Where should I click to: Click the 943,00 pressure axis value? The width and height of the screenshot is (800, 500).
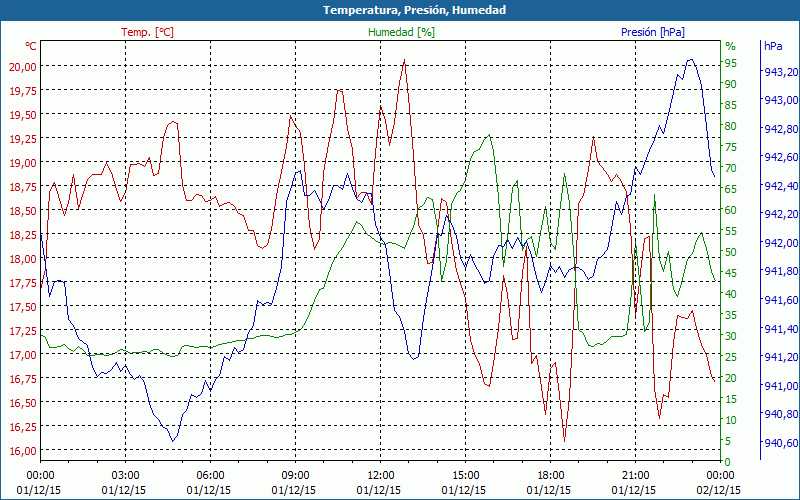[781, 100]
